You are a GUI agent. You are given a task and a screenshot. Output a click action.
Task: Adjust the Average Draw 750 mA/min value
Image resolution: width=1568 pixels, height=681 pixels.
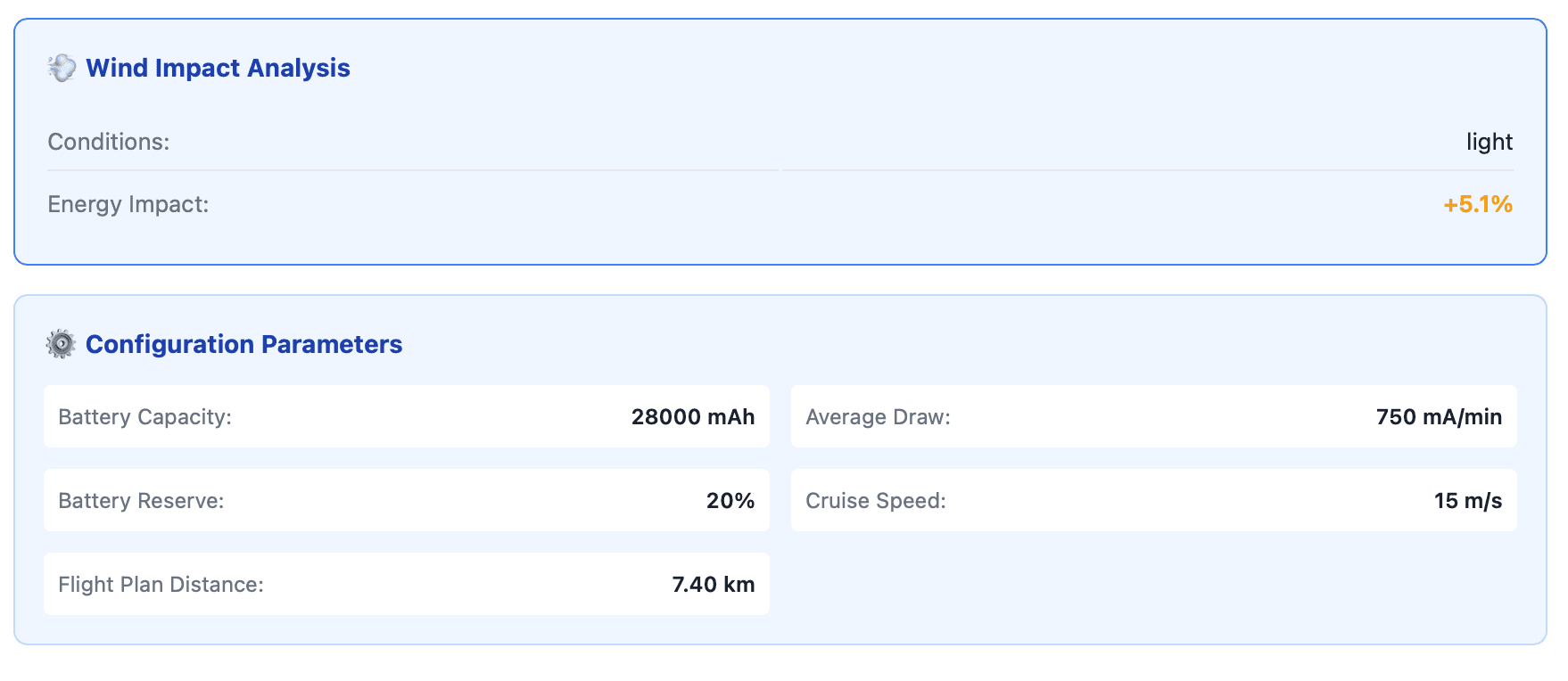1153,416
